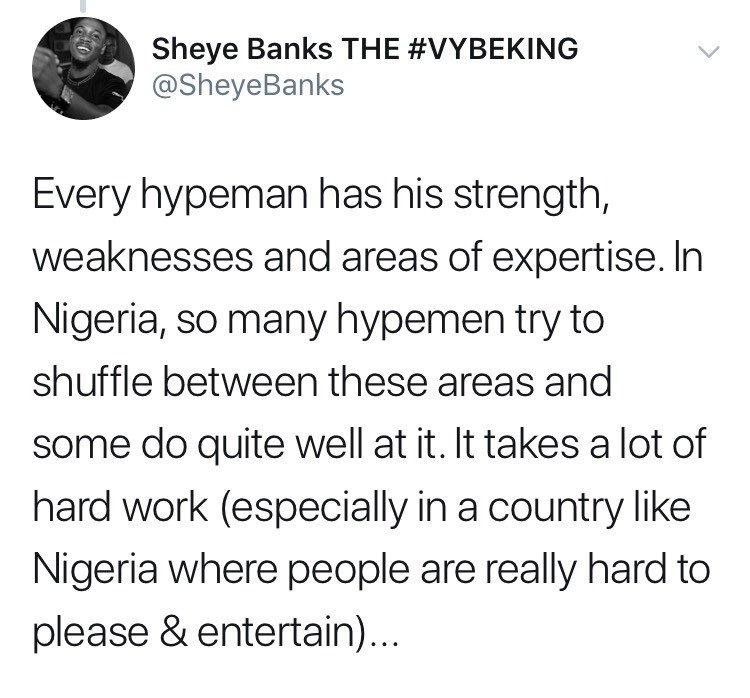
Task: Click the ampersand in 'please & entertain'
Action: point(174,631)
